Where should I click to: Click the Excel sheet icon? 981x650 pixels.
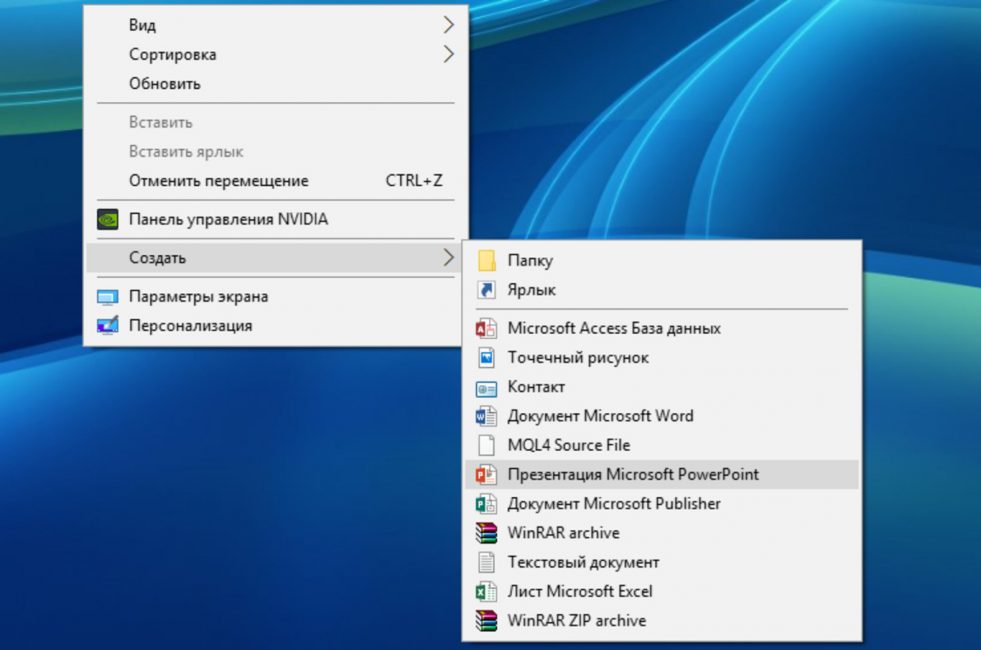coord(487,592)
